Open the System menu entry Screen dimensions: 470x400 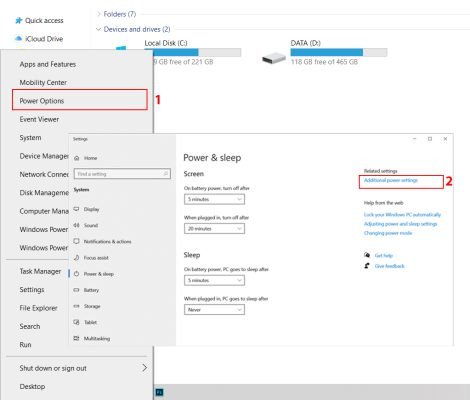point(30,138)
